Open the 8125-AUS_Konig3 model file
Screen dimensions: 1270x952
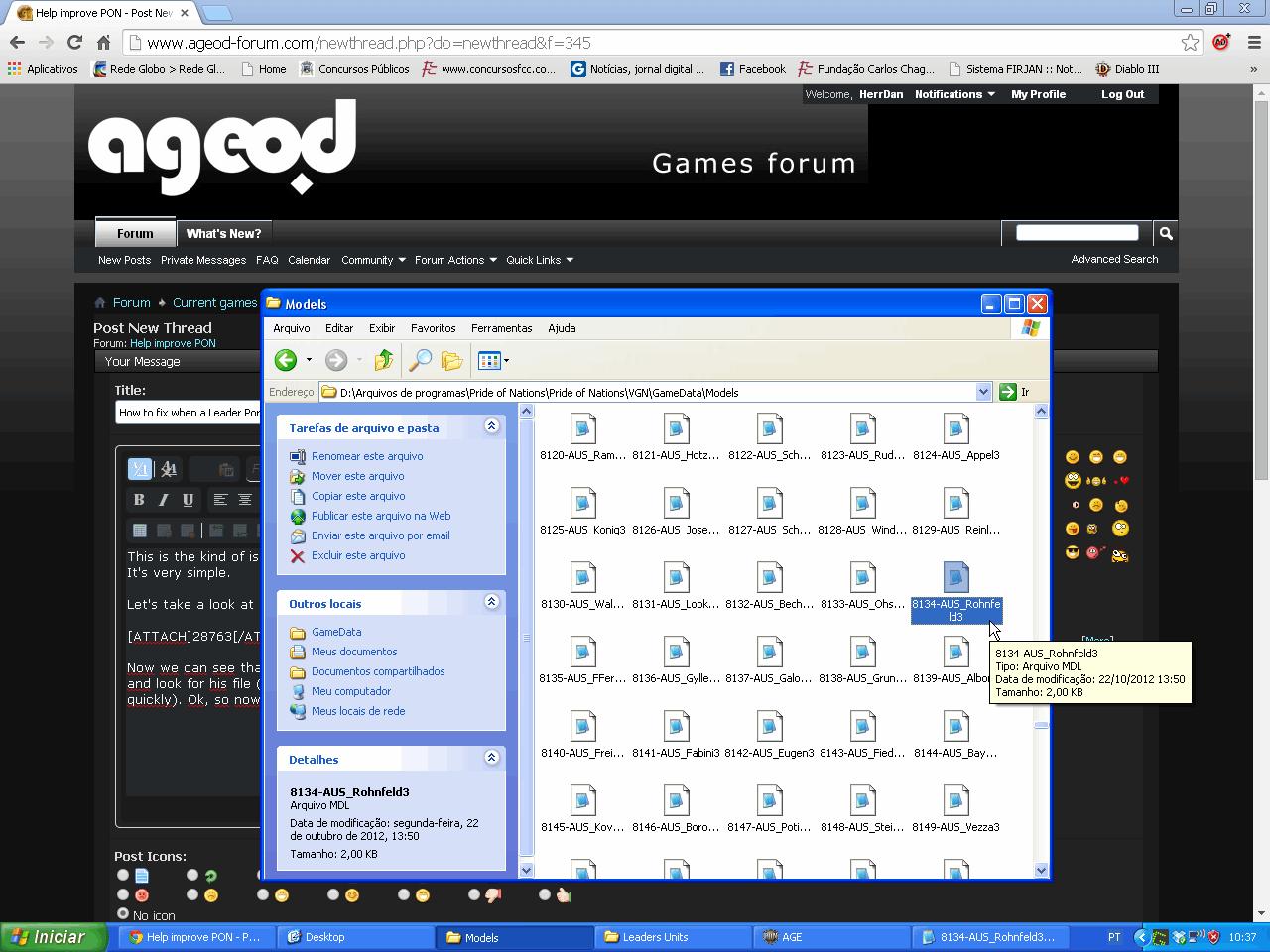click(x=582, y=505)
